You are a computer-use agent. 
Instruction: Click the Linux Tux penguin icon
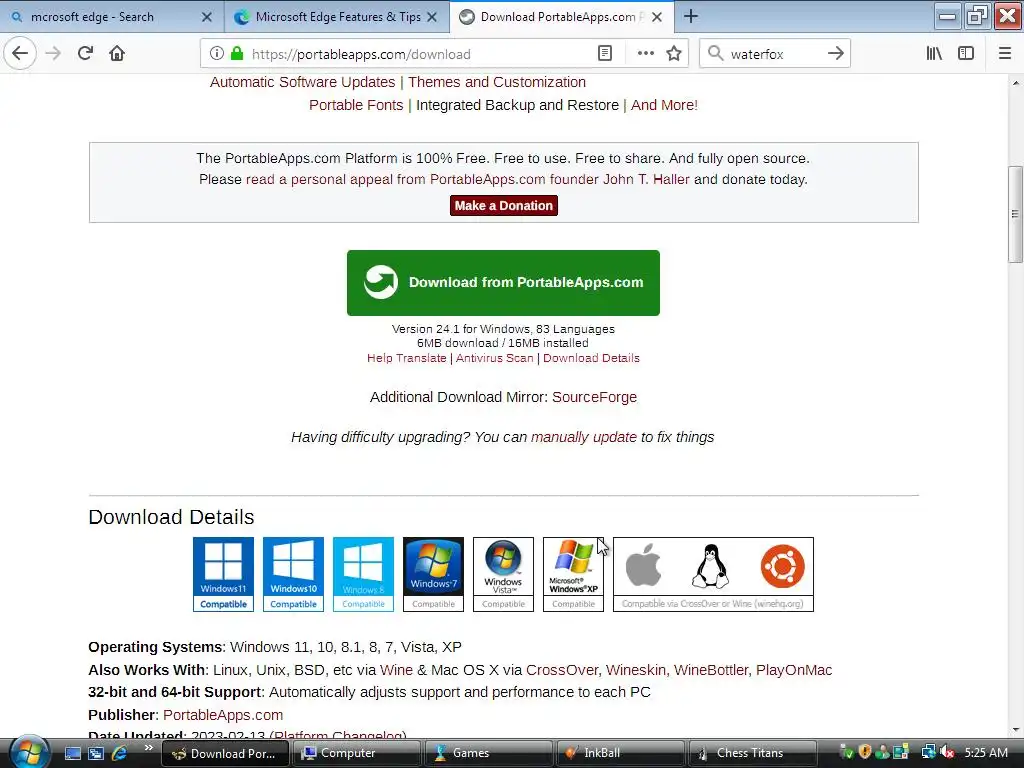tap(711, 566)
